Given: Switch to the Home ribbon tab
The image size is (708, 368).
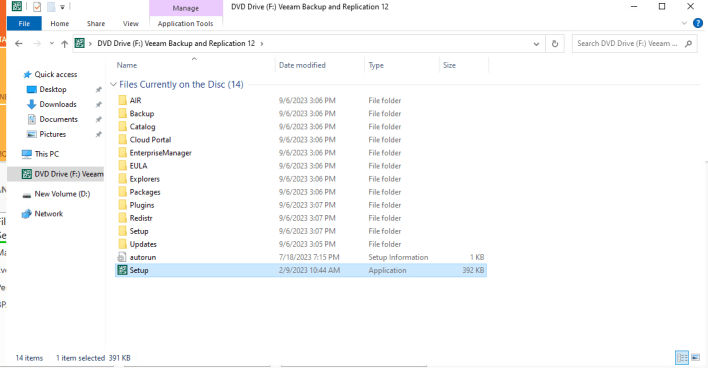Looking at the screenshot, I should (60, 23).
